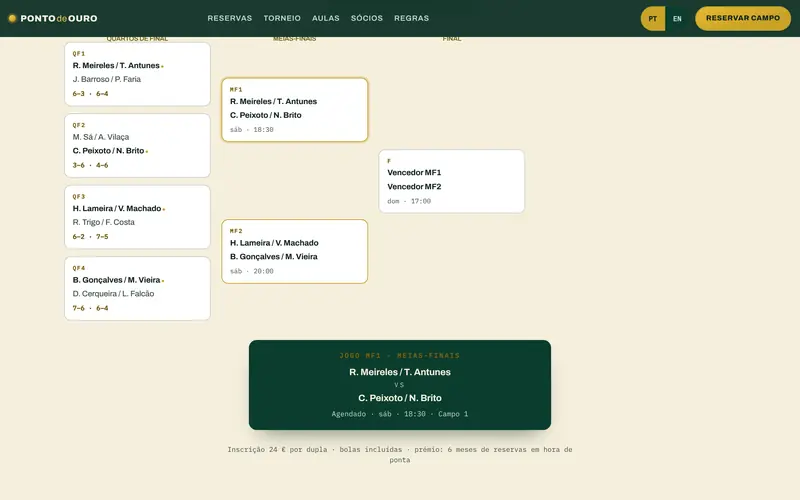Screen dimensions: 800x500
Task: Select the MF1 semi-final card
Action: click(x=294, y=110)
